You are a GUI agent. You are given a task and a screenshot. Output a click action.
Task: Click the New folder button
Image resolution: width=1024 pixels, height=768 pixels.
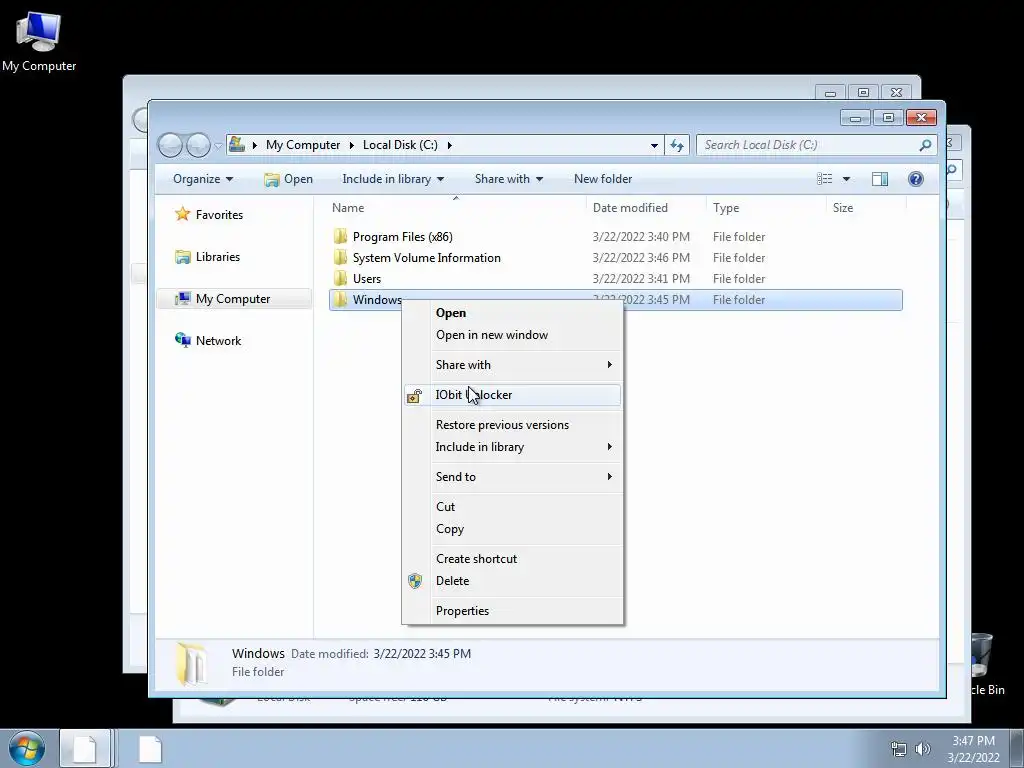[603, 179]
